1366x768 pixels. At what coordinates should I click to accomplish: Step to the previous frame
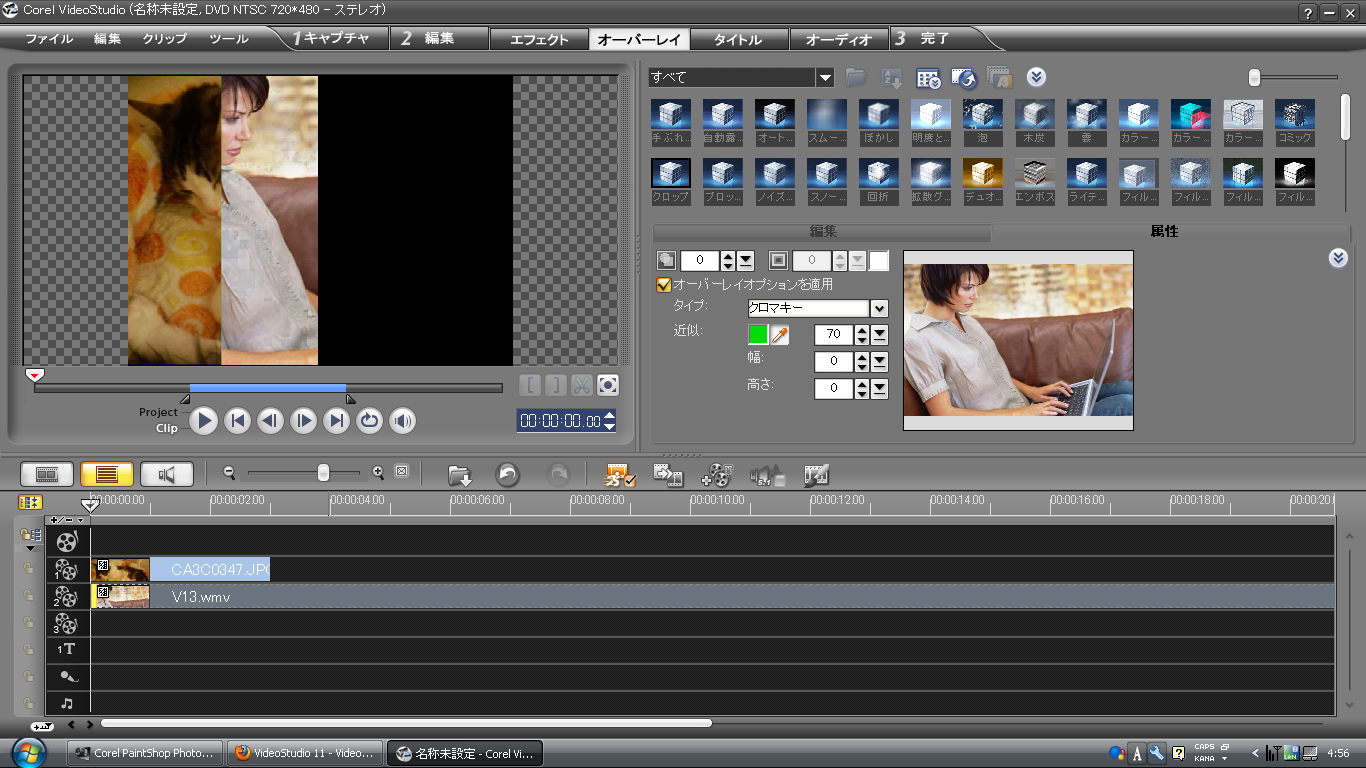[x=270, y=421]
